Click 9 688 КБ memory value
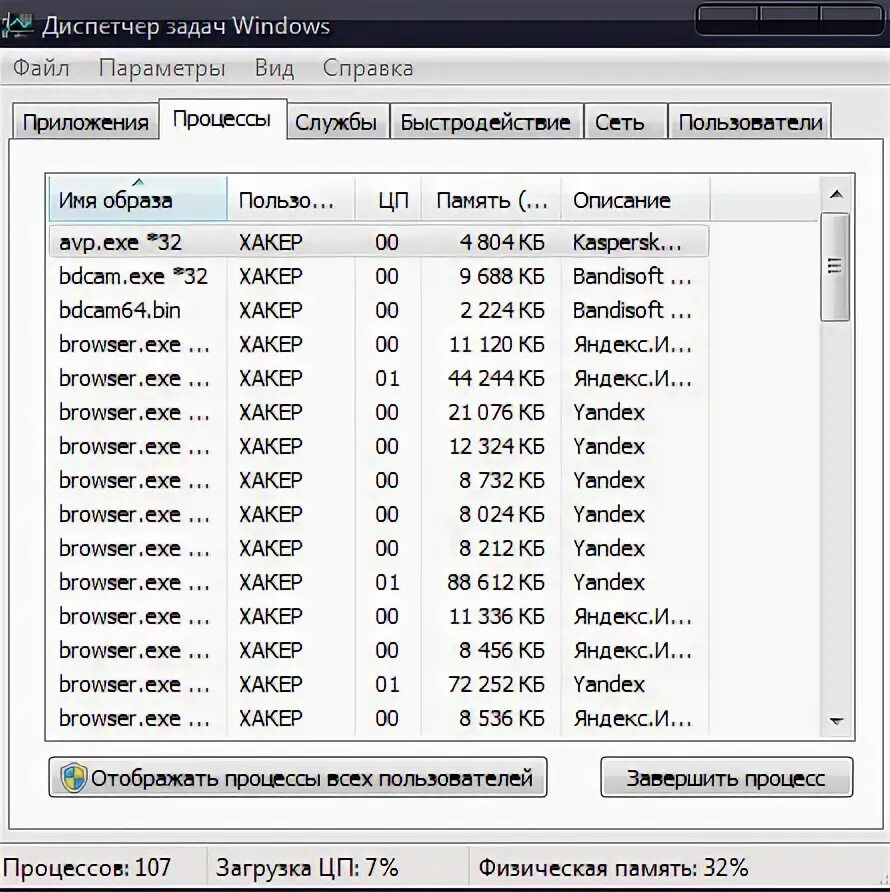Image resolution: width=890 pixels, height=892 pixels. click(x=501, y=276)
